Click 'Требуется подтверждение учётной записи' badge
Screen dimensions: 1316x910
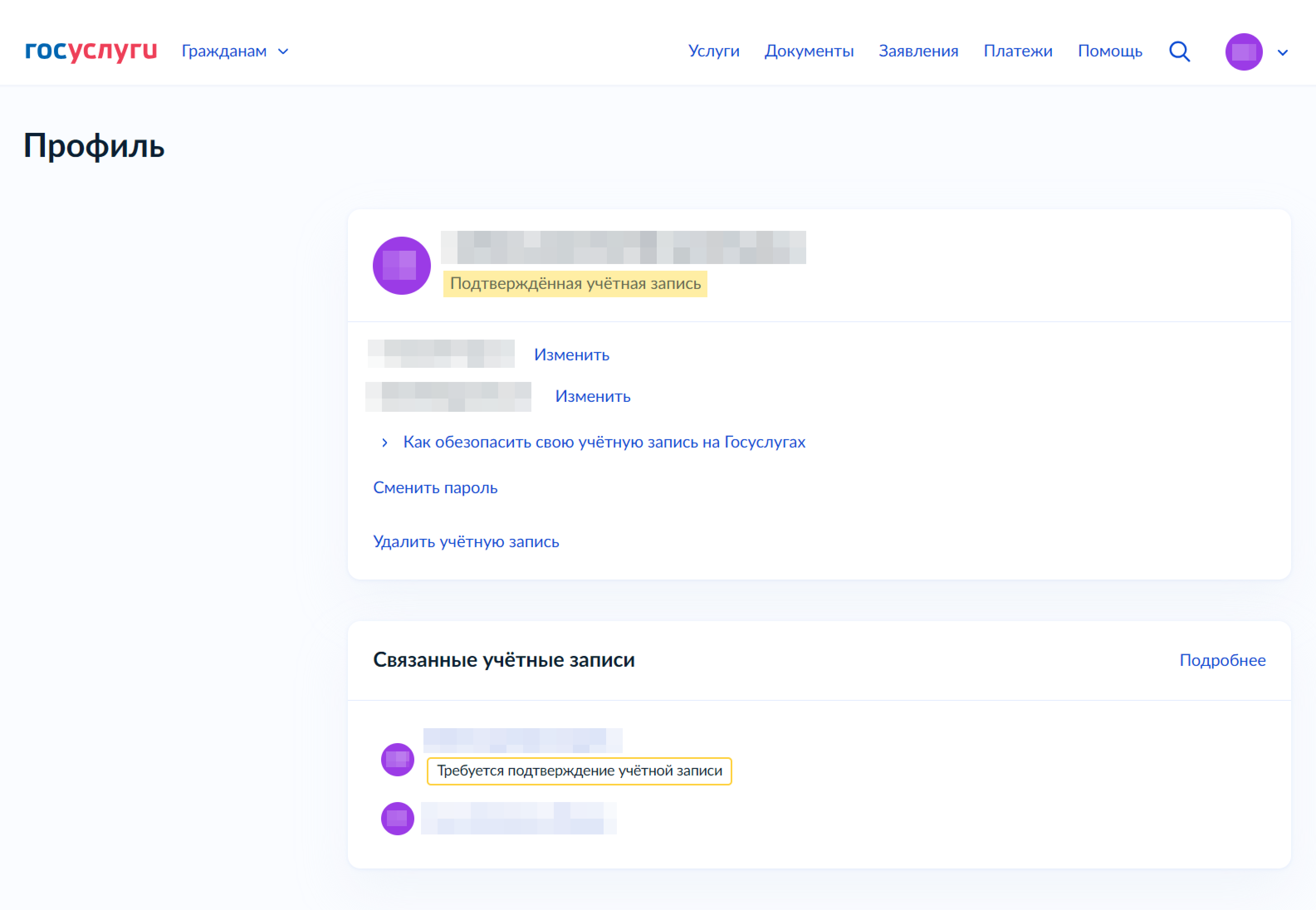point(579,771)
